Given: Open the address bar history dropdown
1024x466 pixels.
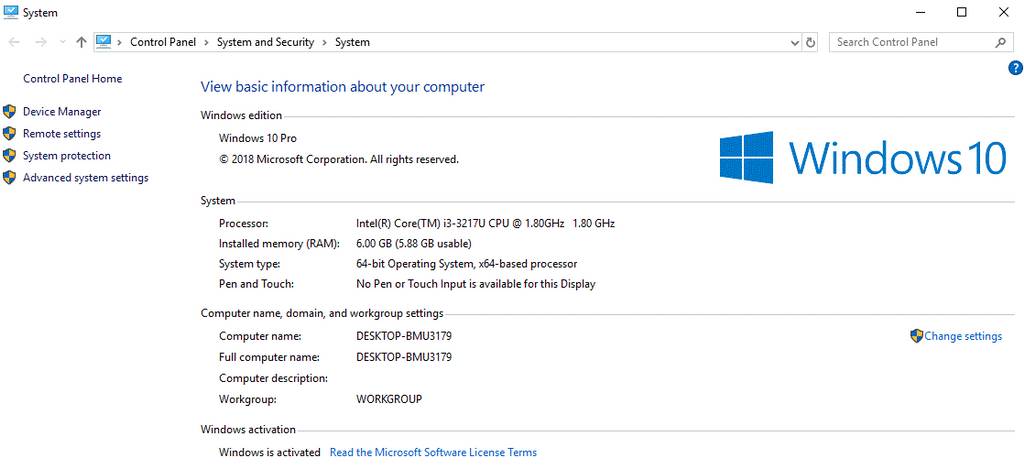Looking at the screenshot, I should 795,42.
